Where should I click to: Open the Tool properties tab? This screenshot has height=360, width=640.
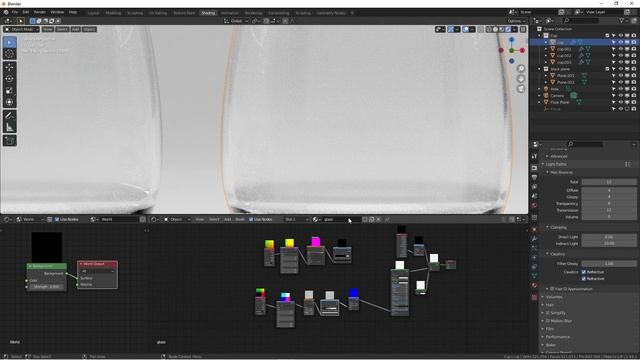coord(534,156)
